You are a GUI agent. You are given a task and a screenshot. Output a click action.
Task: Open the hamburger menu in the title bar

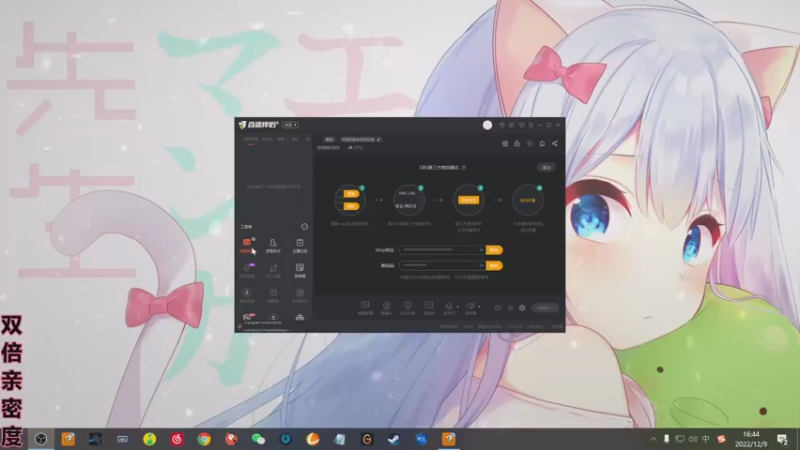click(x=531, y=125)
